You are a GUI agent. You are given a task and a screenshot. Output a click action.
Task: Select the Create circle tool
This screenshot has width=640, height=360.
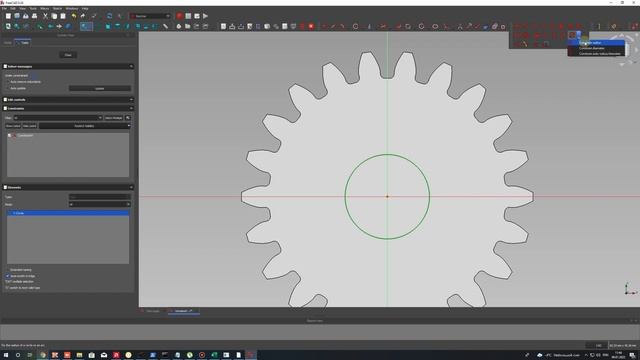pyautogui.click(x=356, y=26)
